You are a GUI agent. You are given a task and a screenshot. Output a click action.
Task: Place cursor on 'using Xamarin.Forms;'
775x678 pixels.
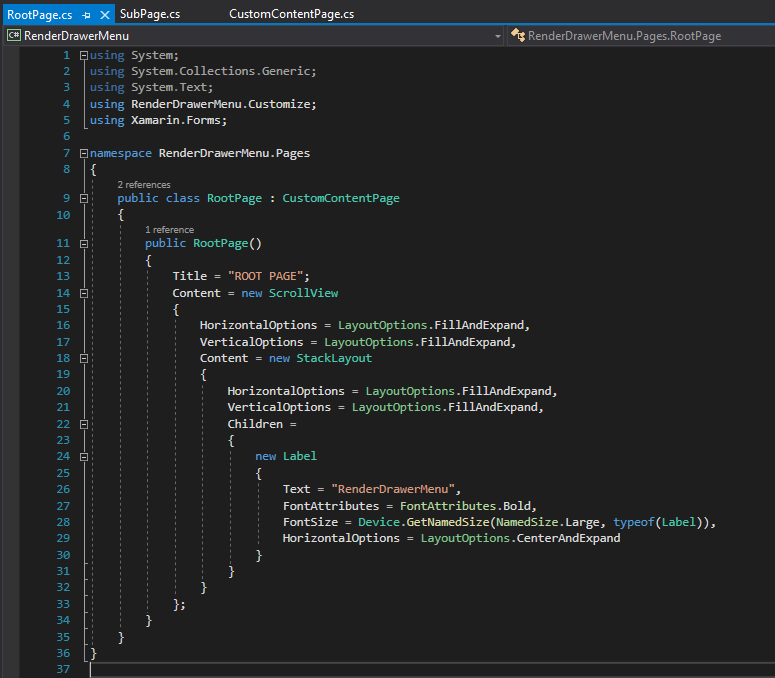(158, 120)
